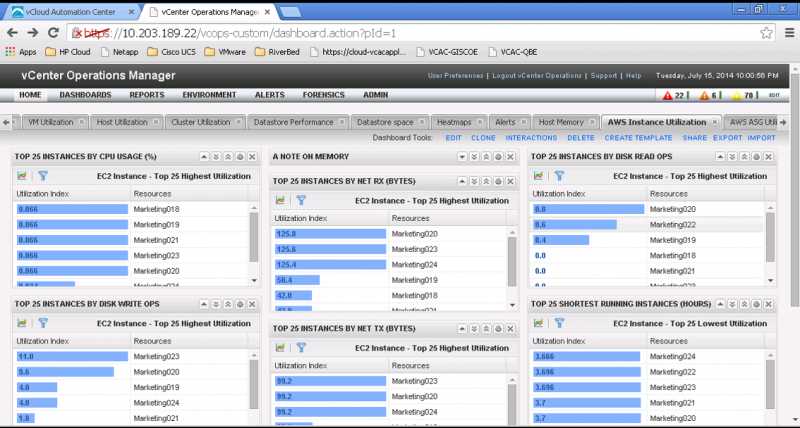Screen dimensions: 800x428
Task: Click filter funnel in CPU Usage widget
Action: [x=43, y=176]
